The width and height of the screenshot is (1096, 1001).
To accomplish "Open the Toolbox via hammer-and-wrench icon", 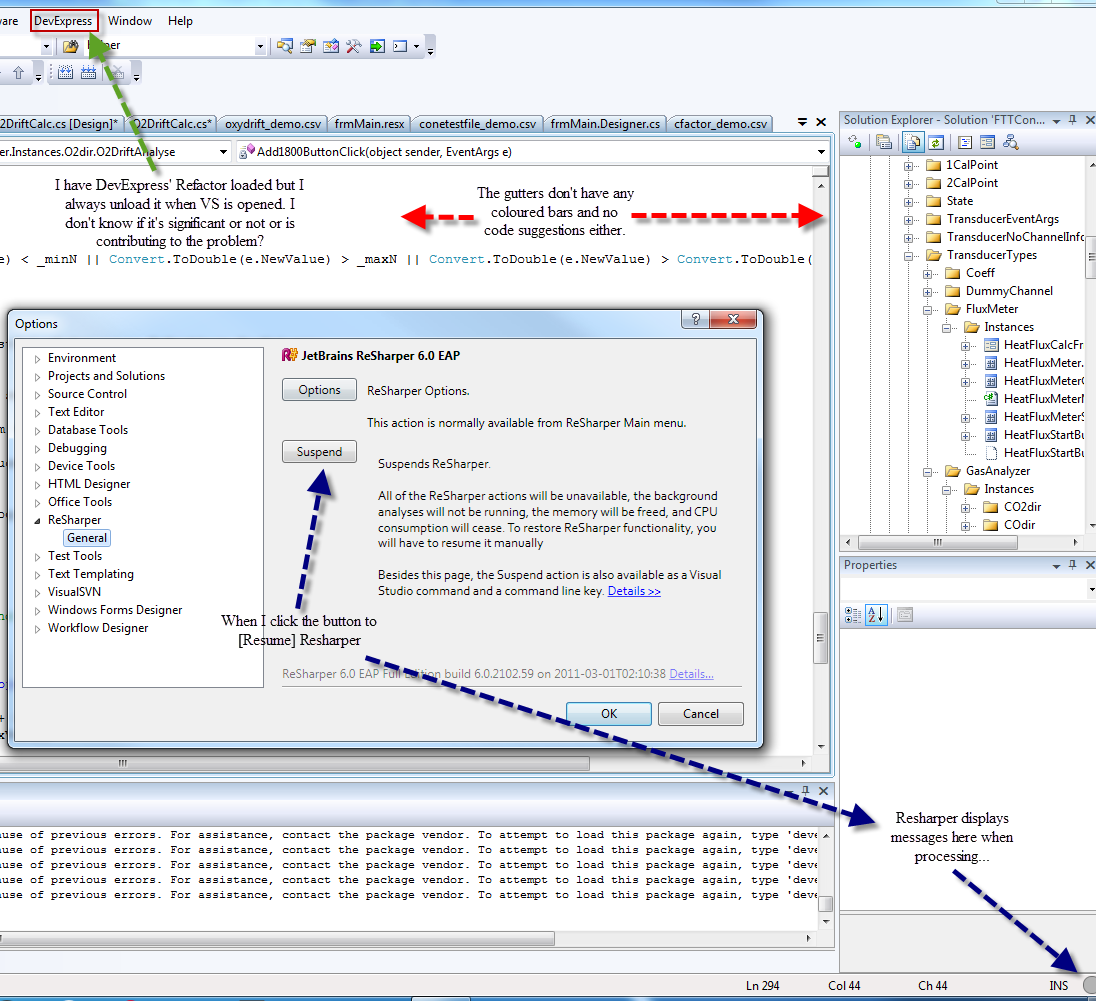I will click(x=354, y=46).
